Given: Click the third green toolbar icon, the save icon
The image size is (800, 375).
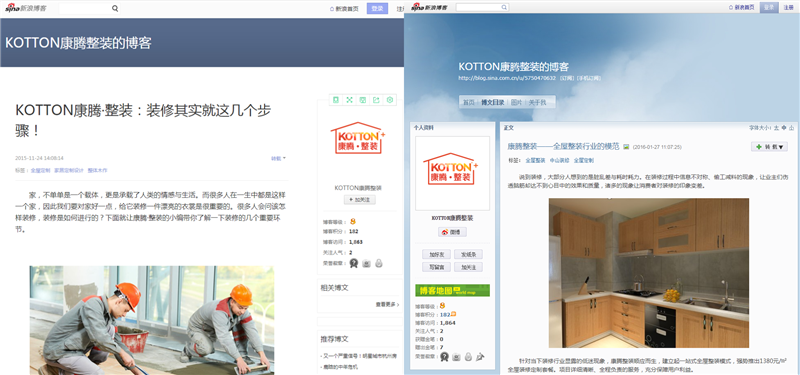Looking at the screenshot, I should 363,100.
